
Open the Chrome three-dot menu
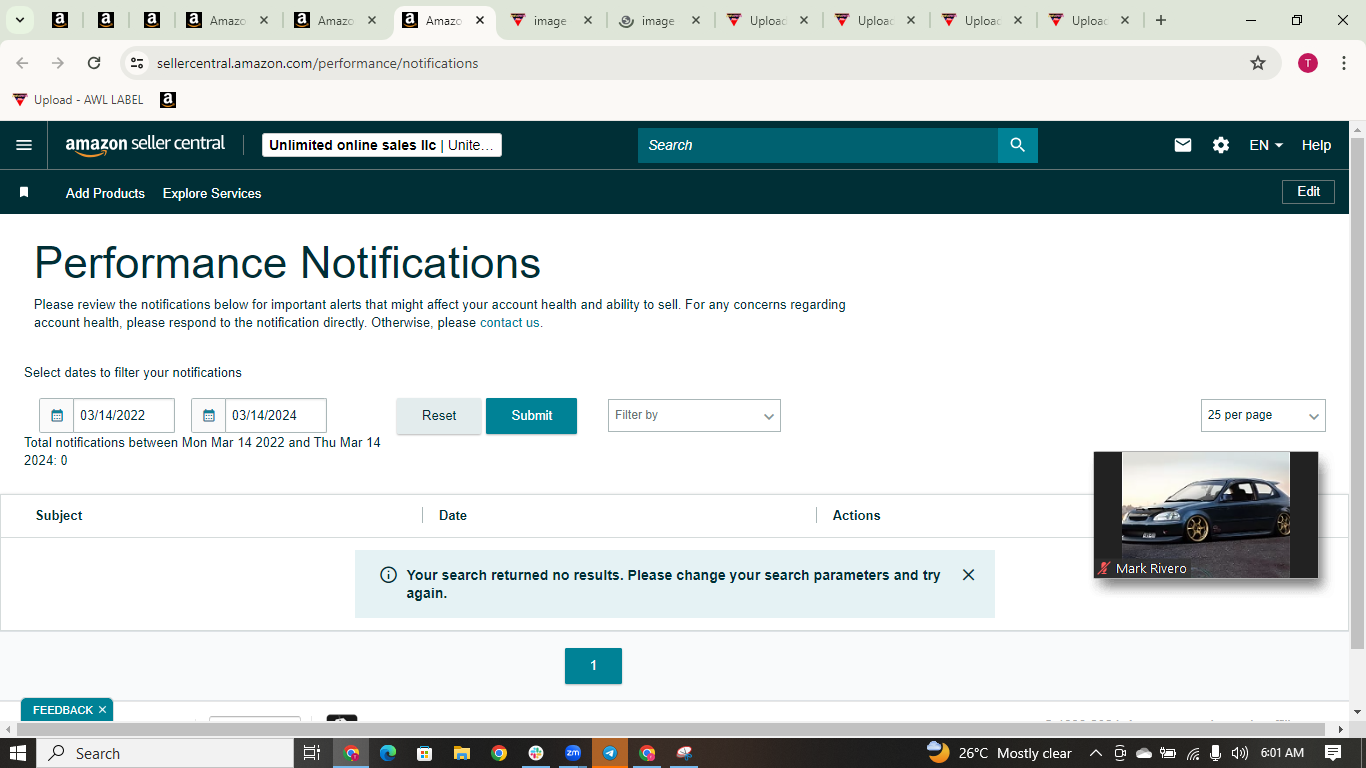tap(1344, 63)
